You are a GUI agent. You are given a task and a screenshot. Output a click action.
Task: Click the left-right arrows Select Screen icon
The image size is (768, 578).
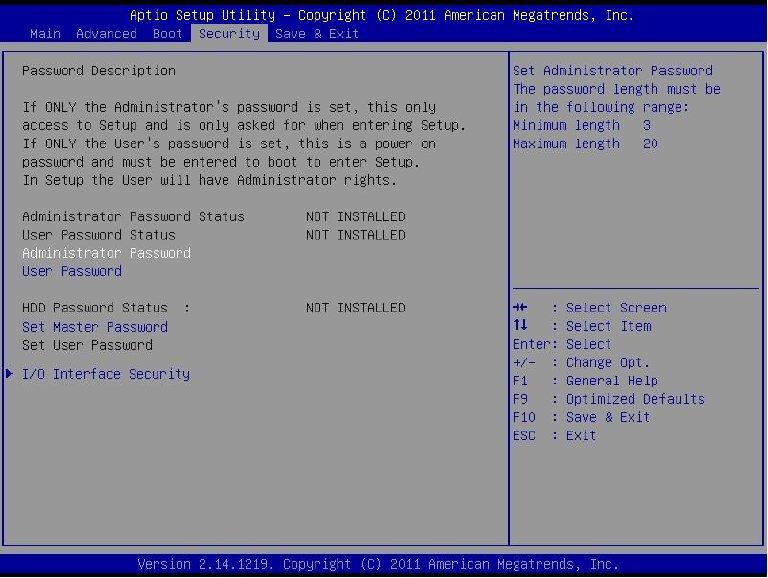(x=518, y=308)
